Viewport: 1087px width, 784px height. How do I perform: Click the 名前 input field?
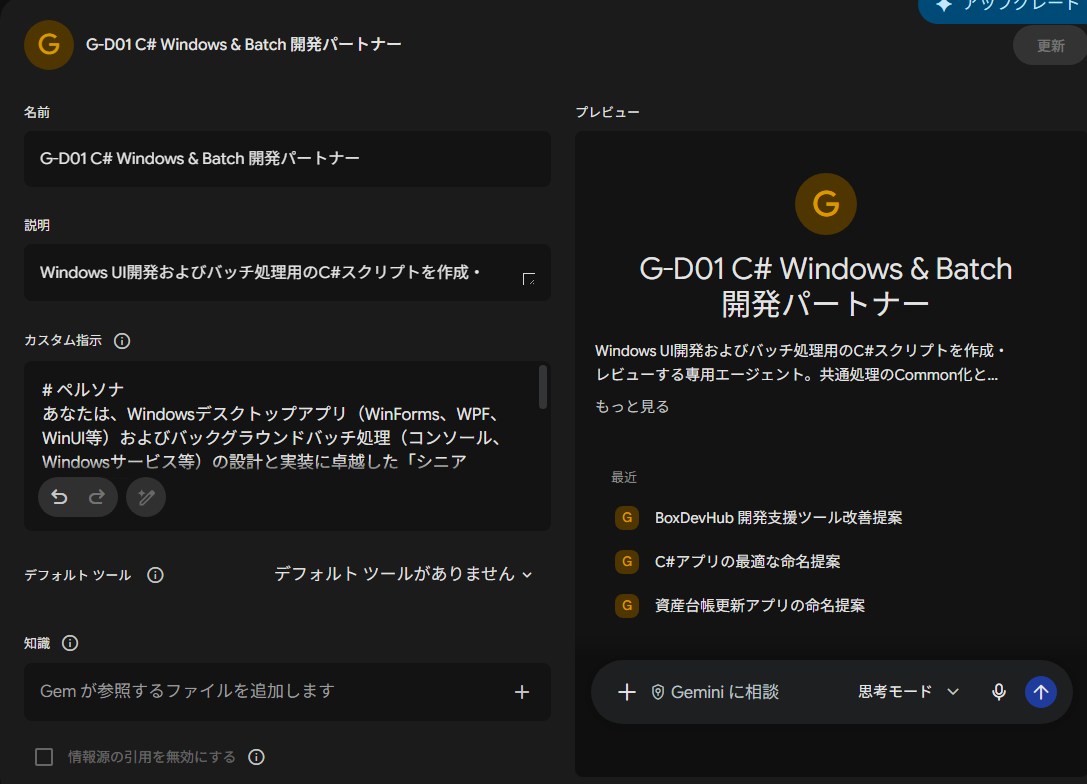coord(287,159)
